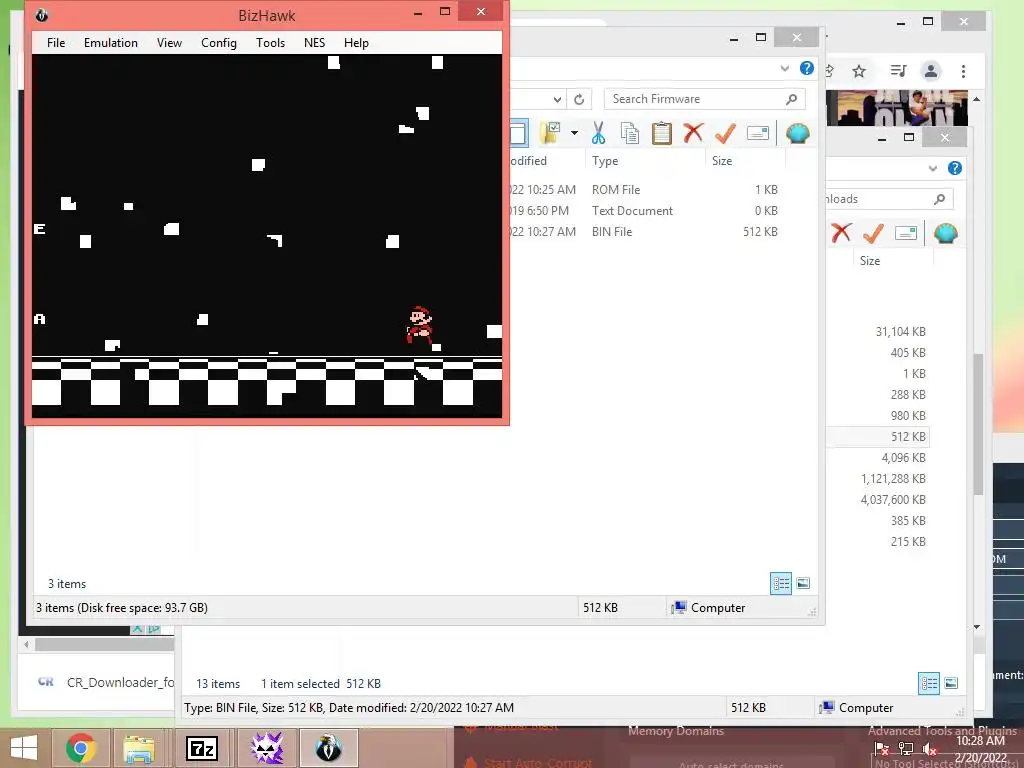Open the View menu in BizHawk
Image resolution: width=1024 pixels, height=768 pixels.
click(x=169, y=42)
